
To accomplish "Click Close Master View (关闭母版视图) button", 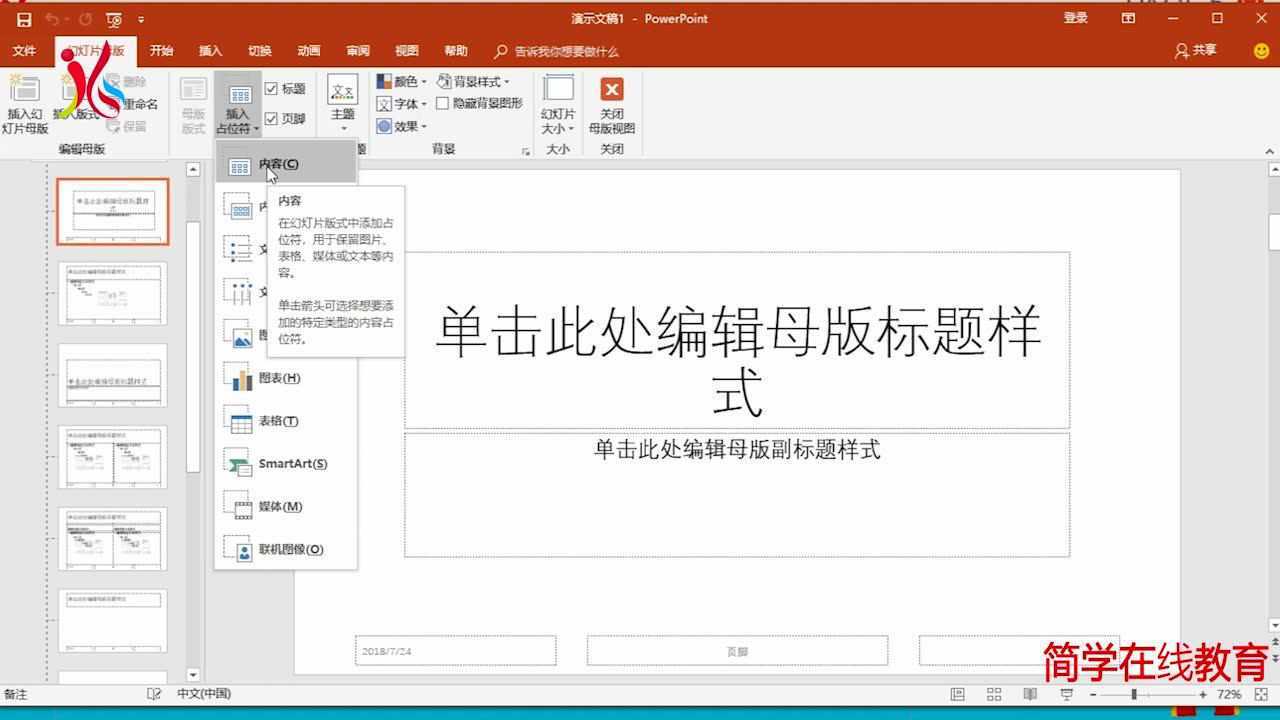I will click(x=612, y=104).
